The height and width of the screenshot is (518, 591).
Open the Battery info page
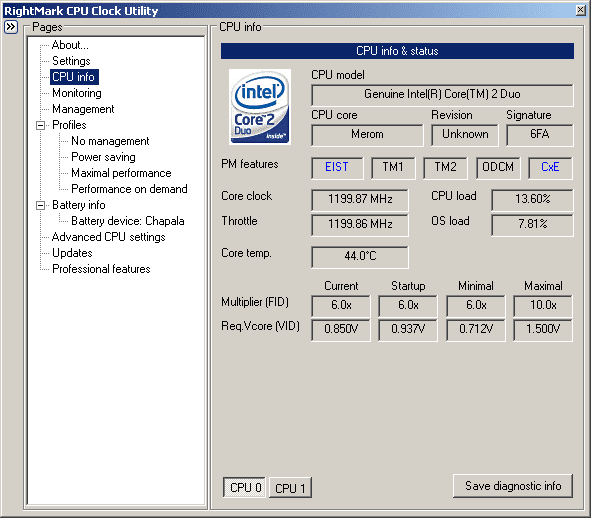coord(79,205)
